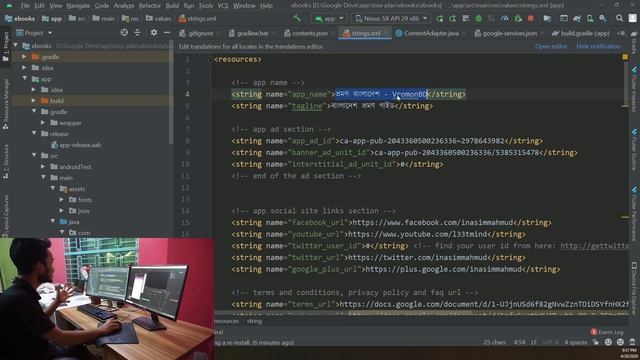640x360 pixels.
Task: Click the facebook_url string line
Action: click(x=391, y=222)
